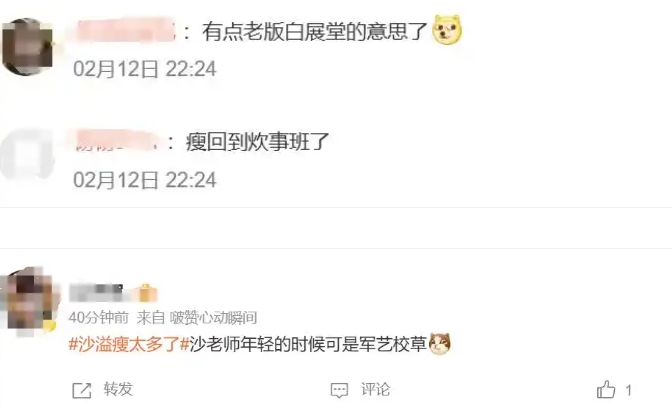Click the yellow verified badge on post avatar

50,326
